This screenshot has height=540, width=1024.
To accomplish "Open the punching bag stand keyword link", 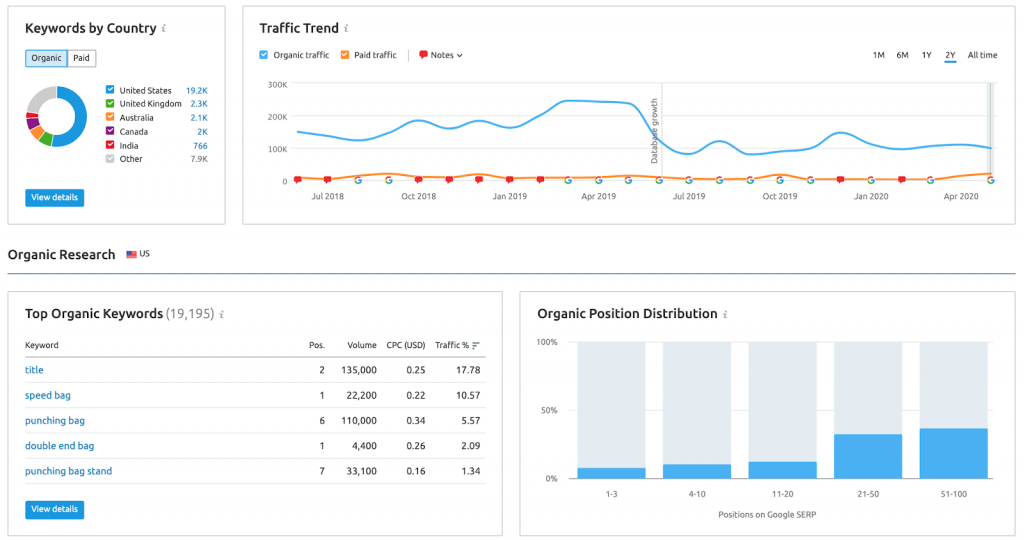I will pyautogui.click(x=68, y=471).
